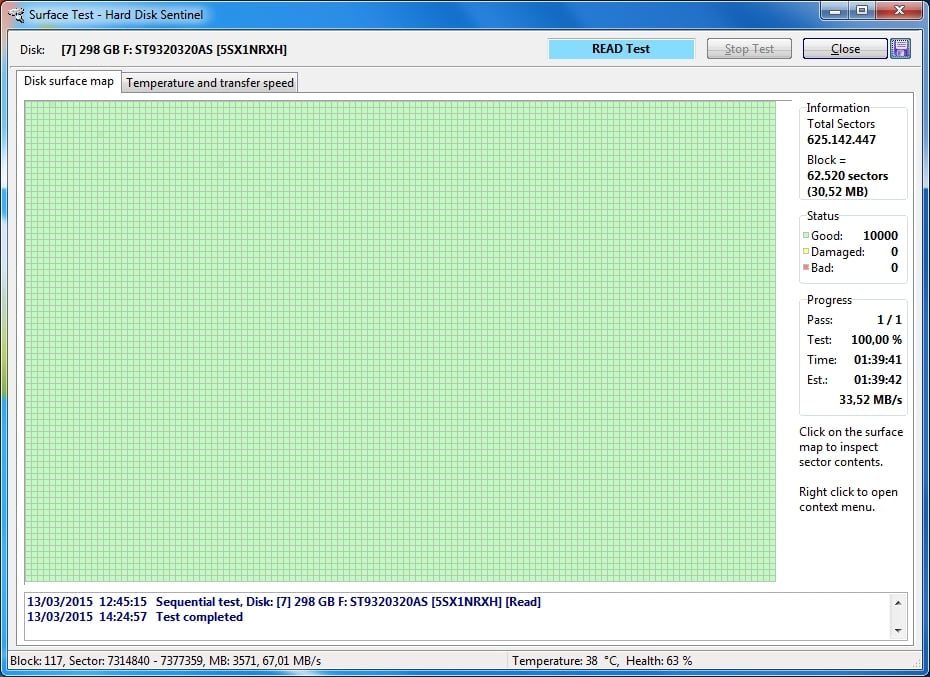Click the Est. time value 01:39:42
Image resolution: width=930 pixels, height=677 pixels.
(878, 380)
